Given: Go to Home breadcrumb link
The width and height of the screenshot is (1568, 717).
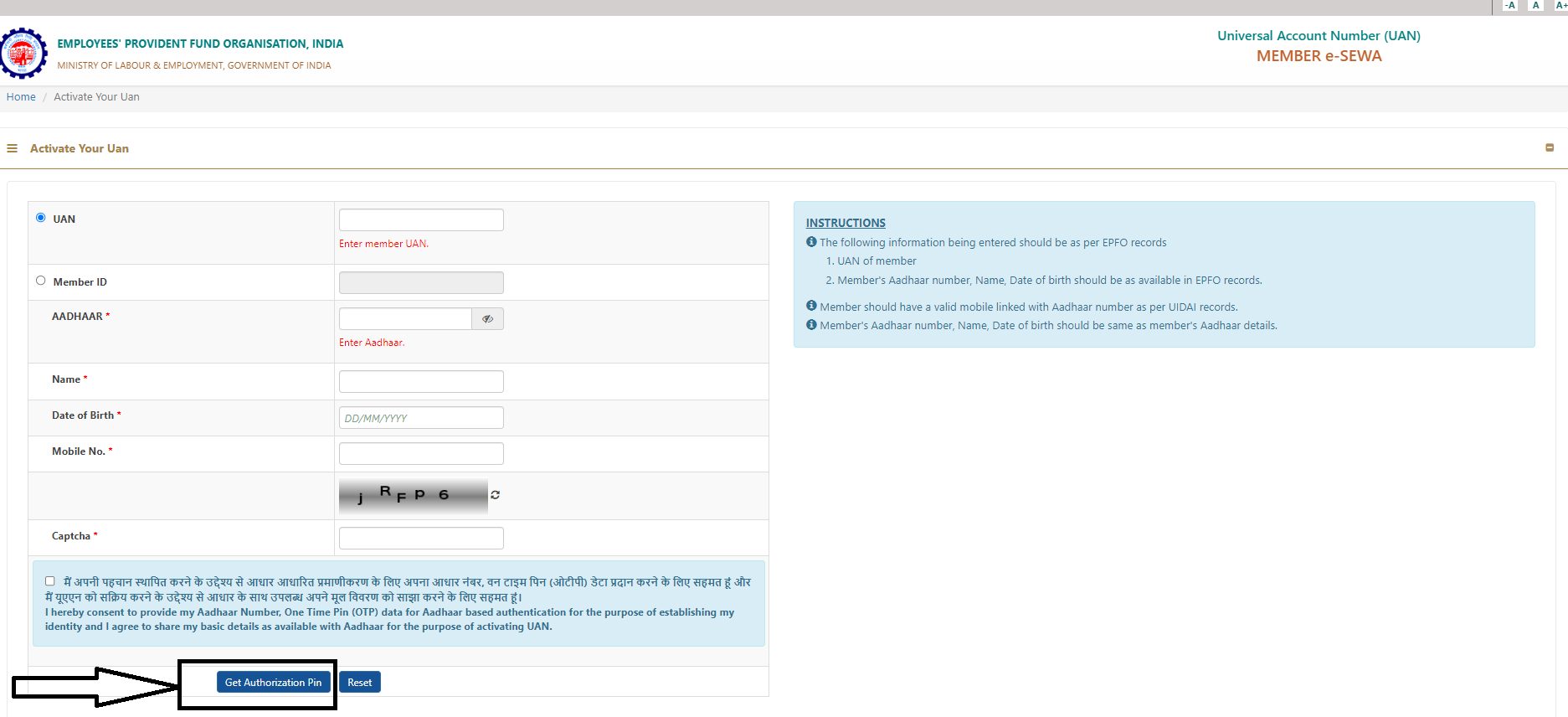Looking at the screenshot, I should [x=21, y=97].
